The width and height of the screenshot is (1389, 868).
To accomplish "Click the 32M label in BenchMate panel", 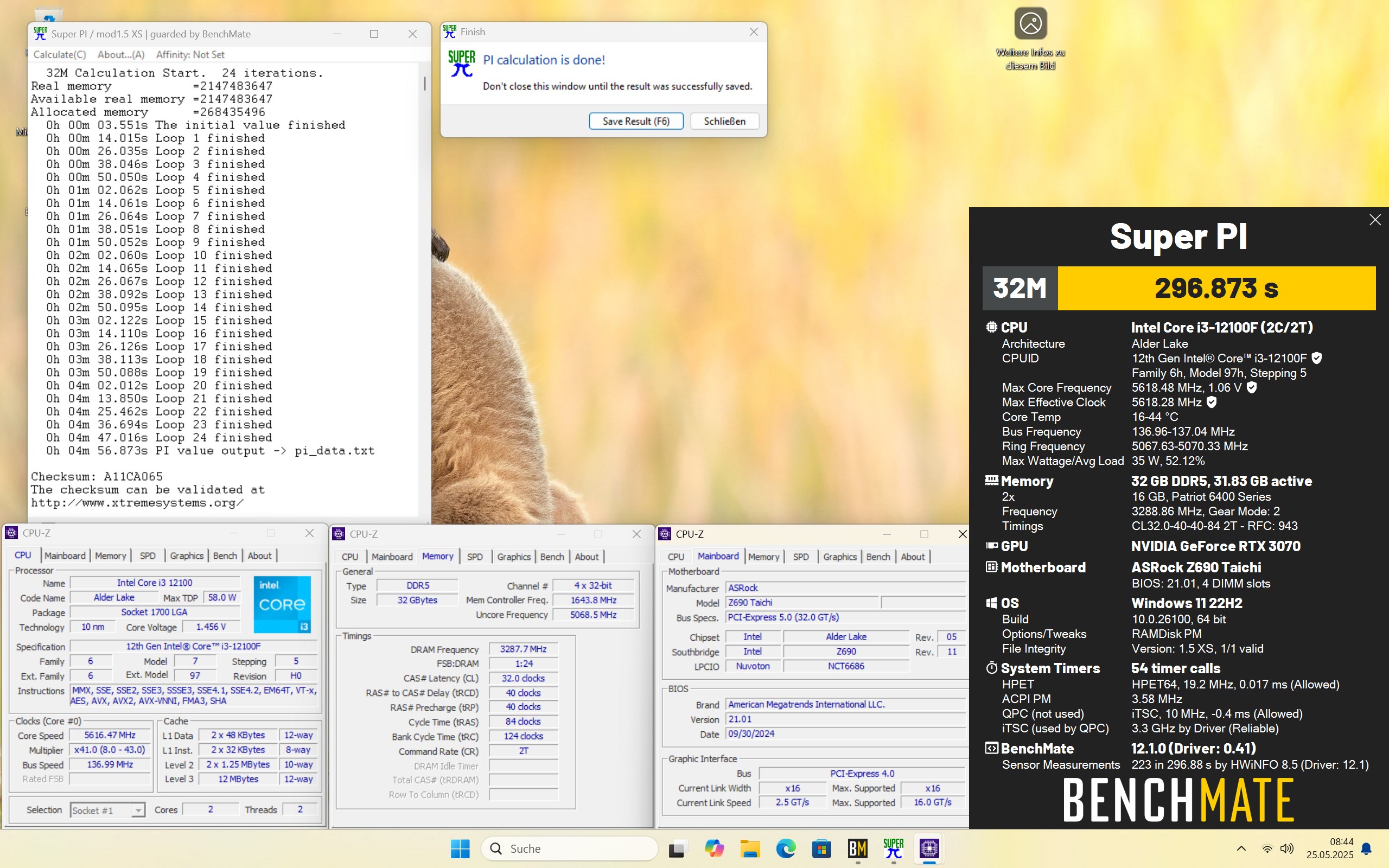I will [x=1020, y=288].
